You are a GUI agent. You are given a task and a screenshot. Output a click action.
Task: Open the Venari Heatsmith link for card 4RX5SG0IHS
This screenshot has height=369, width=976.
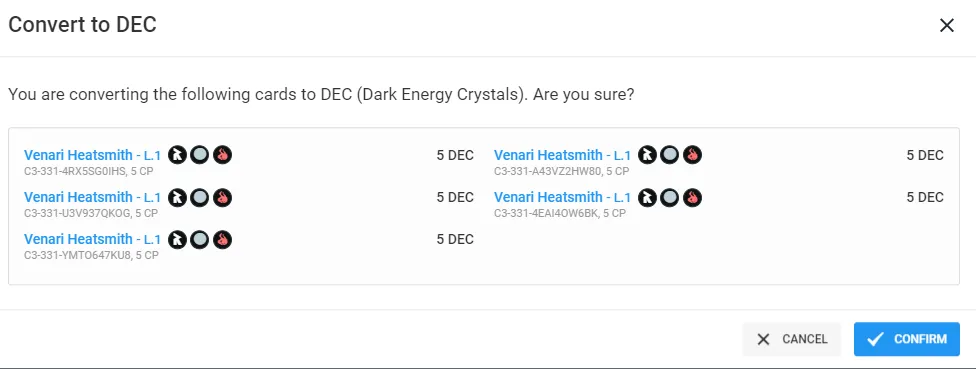click(x=92, y=155)
